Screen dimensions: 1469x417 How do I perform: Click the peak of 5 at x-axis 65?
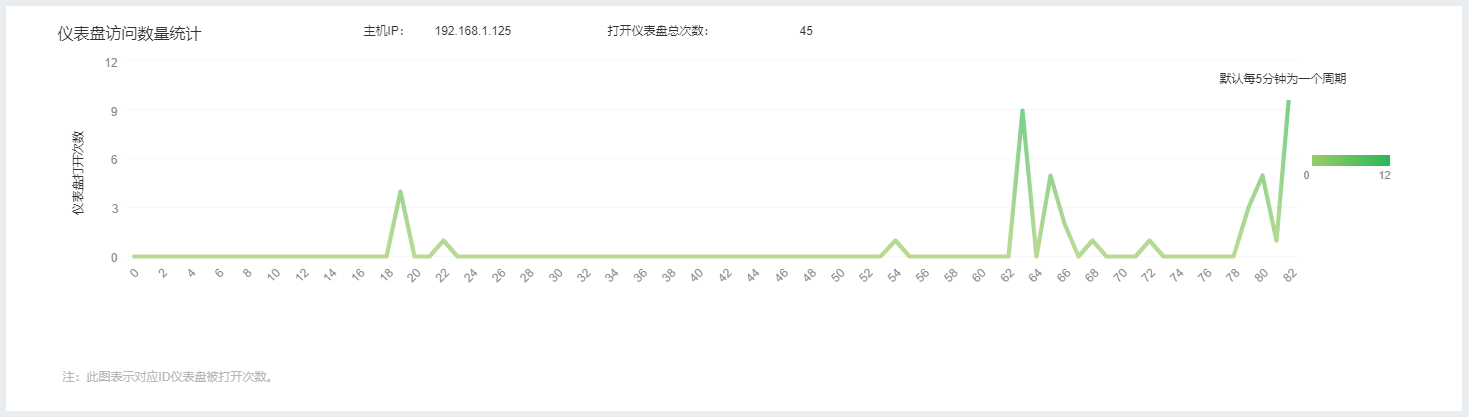click(1050, 176)
